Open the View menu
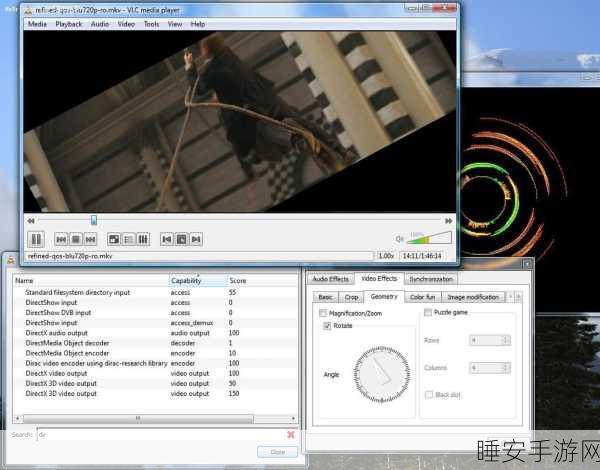This screenshot has height=470, width=600. pyautogui.click(x=175, y=24)
